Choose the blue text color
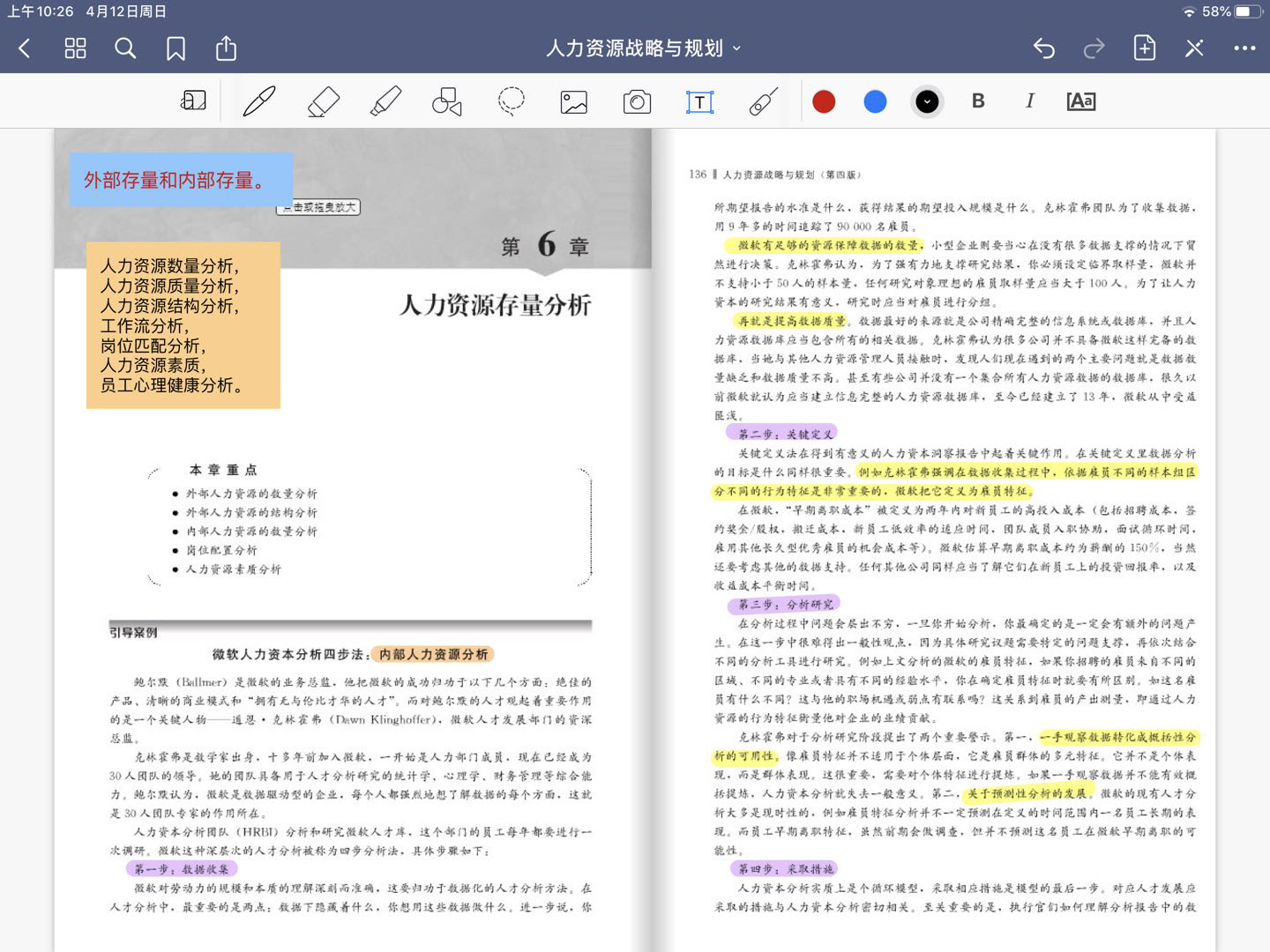Viewport: 1270px width, 952px height. tap(875, 102)
